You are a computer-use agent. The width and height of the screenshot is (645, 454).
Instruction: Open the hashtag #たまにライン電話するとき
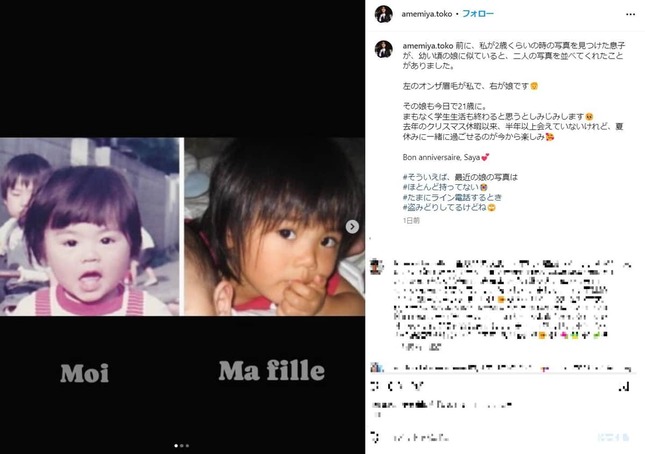pos(452,197)
